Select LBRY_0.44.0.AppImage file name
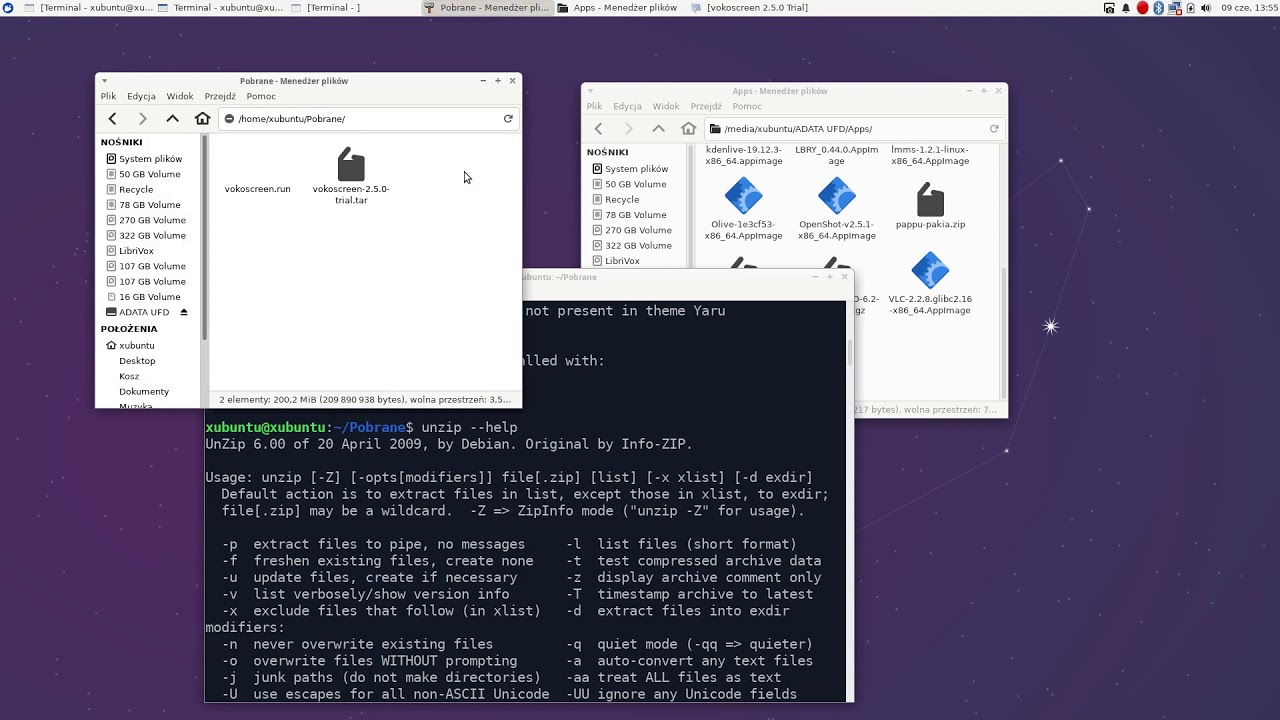1280x720 pixels. click(837, 155)
